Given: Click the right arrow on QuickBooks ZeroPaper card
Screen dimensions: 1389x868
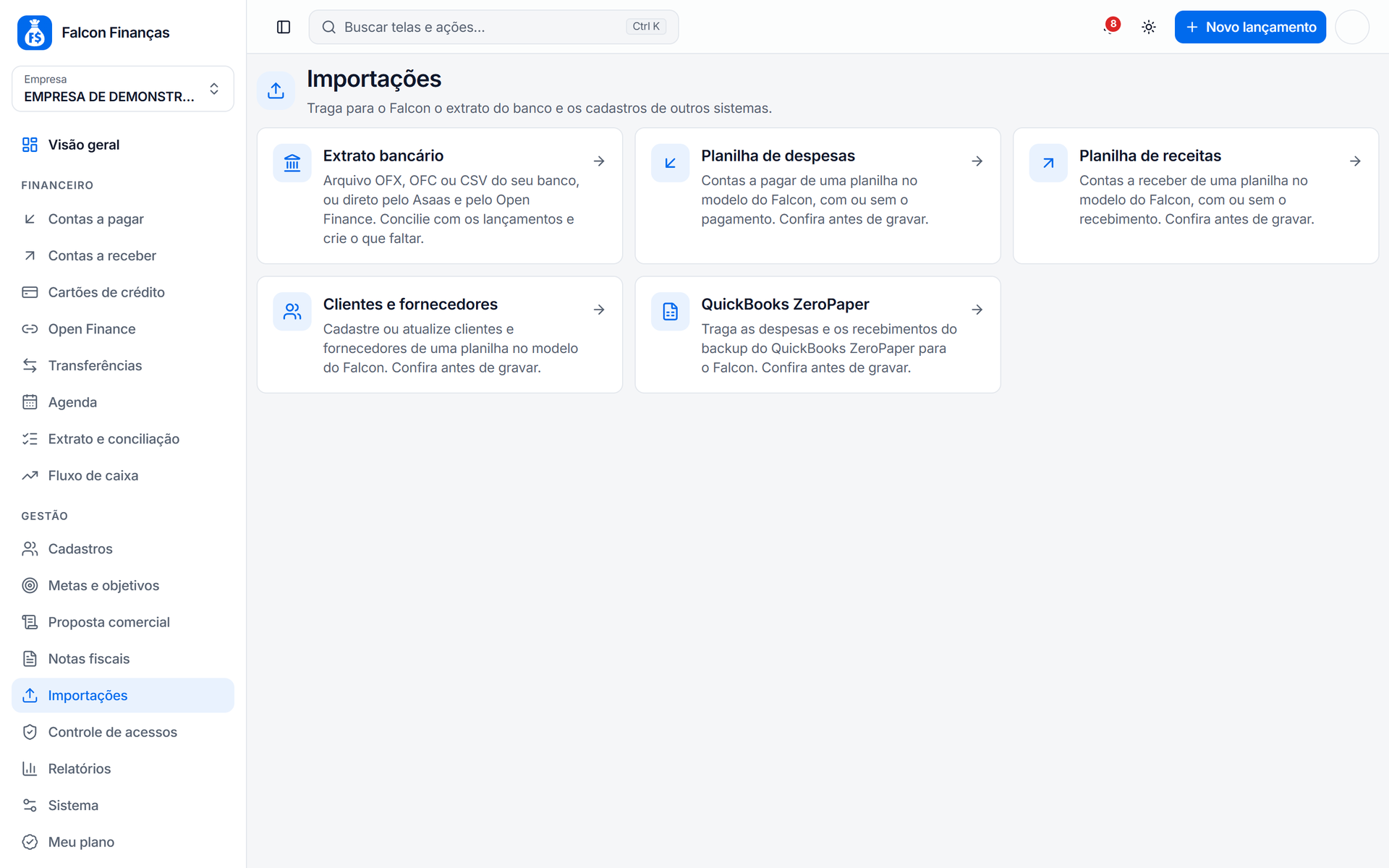Looking at the screenshot, I should click(977, 310).
